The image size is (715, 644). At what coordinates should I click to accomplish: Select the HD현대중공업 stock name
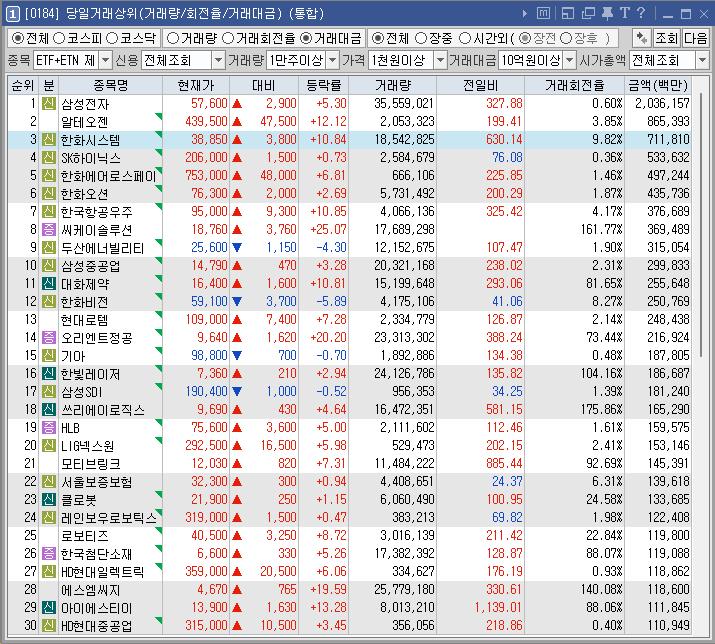click(x=97, y=626)
